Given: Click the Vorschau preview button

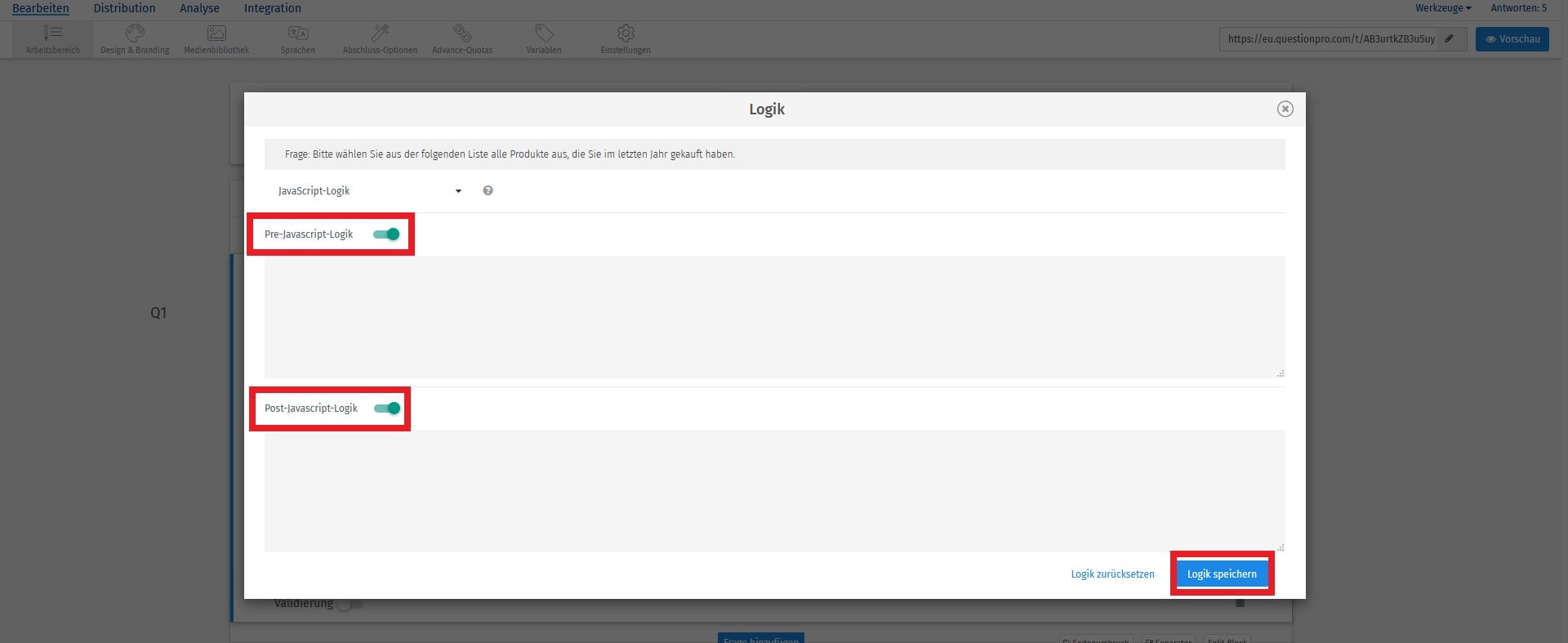Looking at the screenshot, I should pos(1512,39).
